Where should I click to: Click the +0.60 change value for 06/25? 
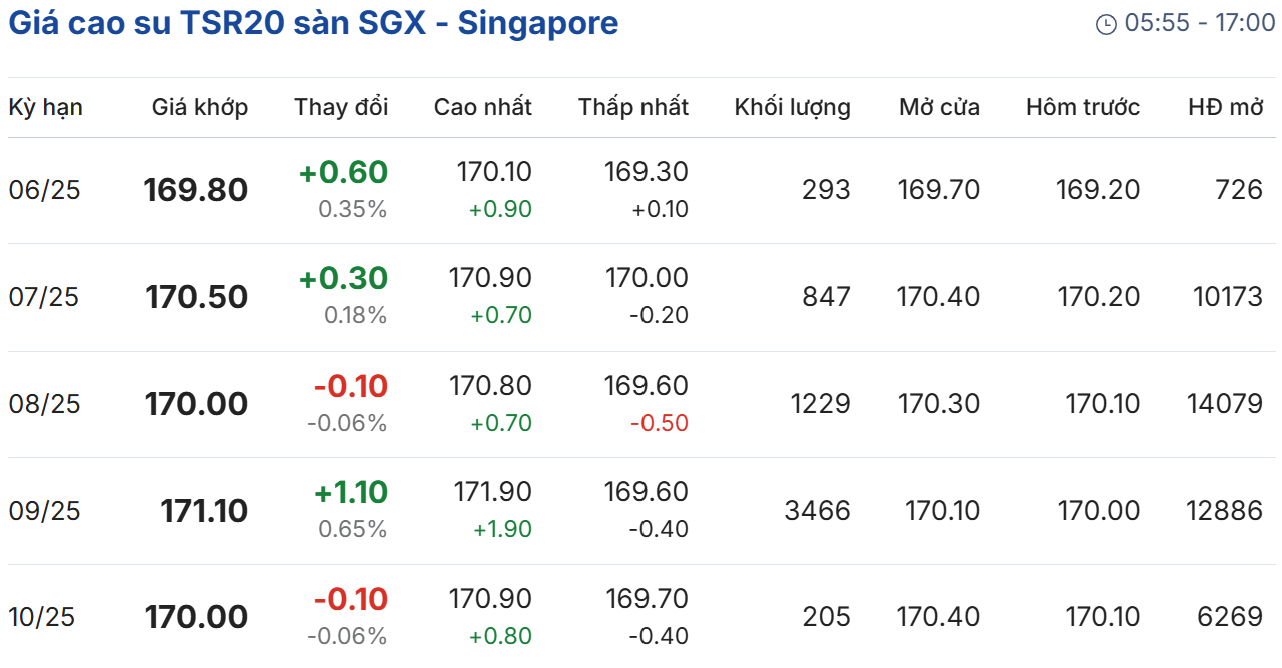343,173
